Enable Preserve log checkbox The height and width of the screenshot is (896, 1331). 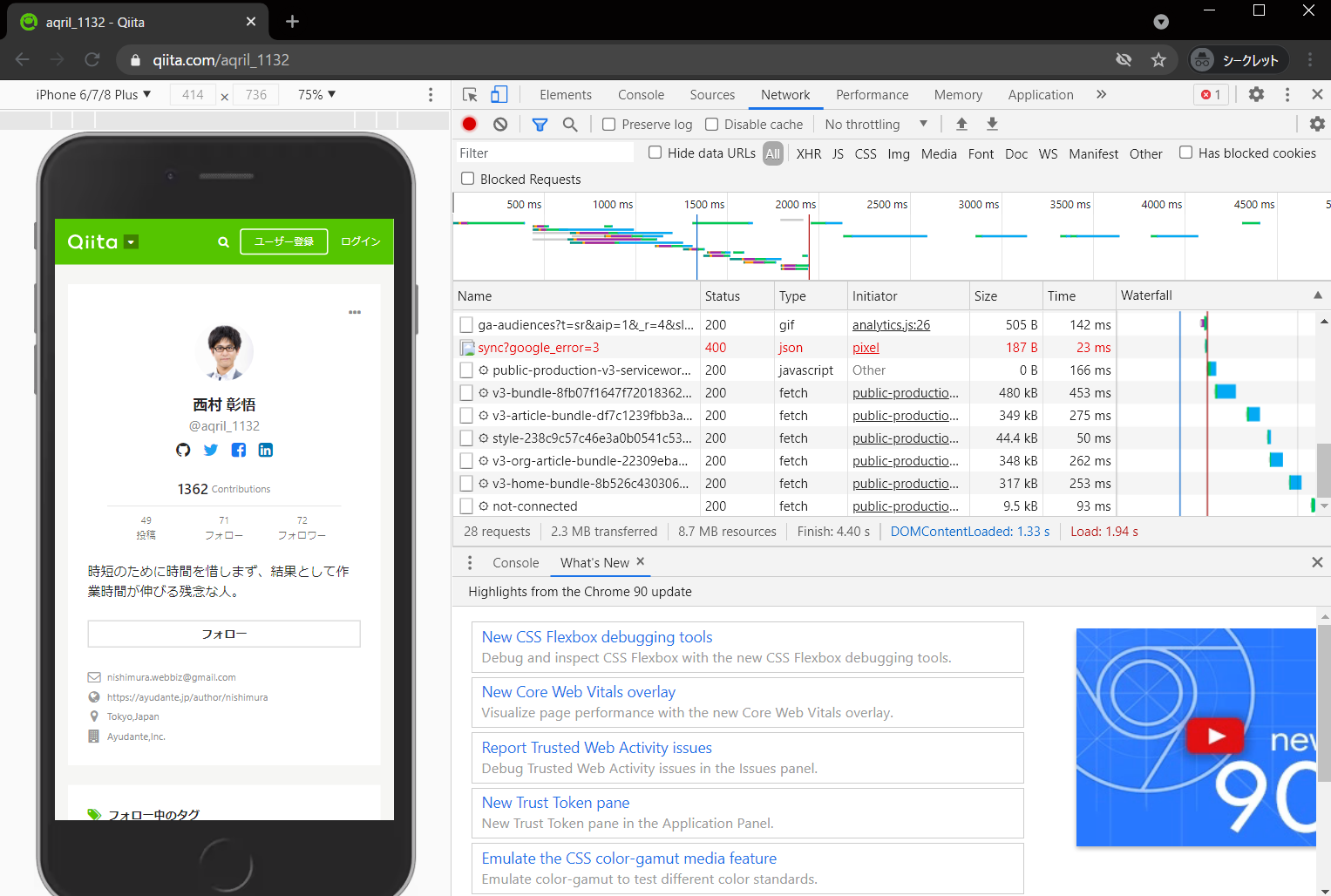point(609,125)
